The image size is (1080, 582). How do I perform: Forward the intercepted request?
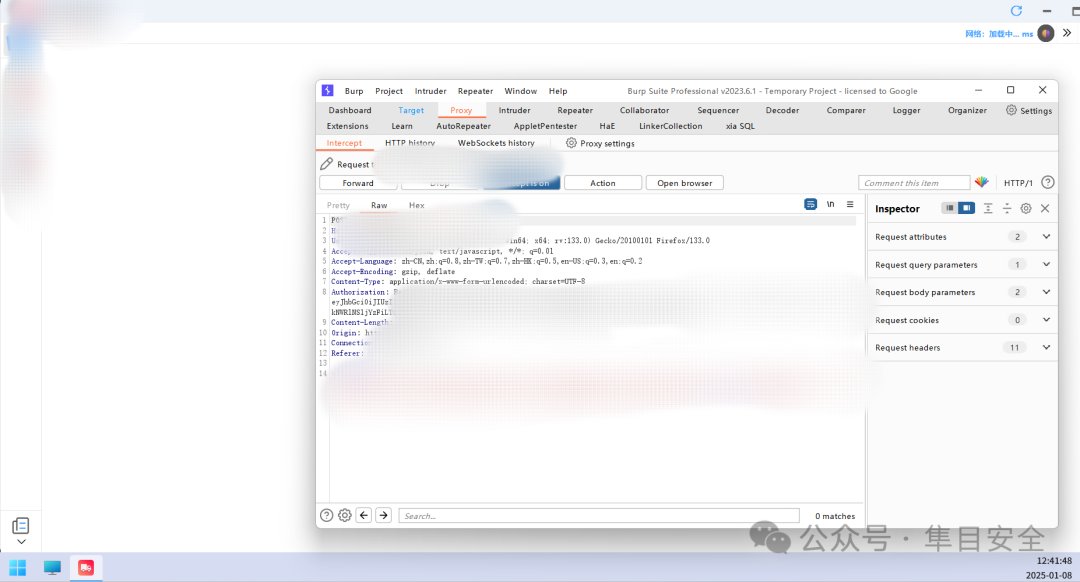358,183
